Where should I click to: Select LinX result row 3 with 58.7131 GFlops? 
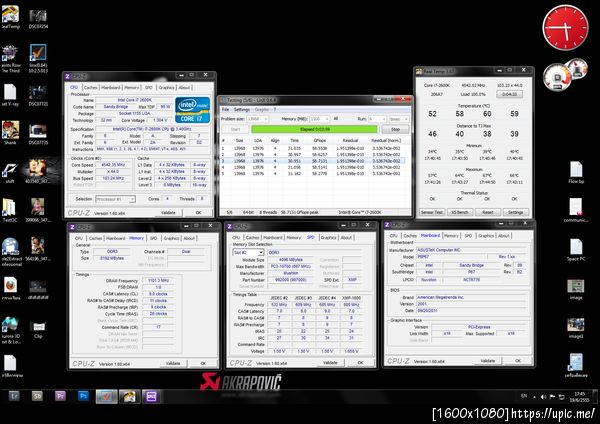coord(313,161)
